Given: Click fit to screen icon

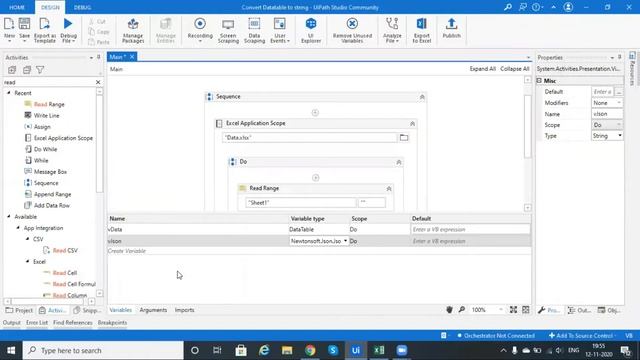Looking at the screenshot, I should 513,310.
